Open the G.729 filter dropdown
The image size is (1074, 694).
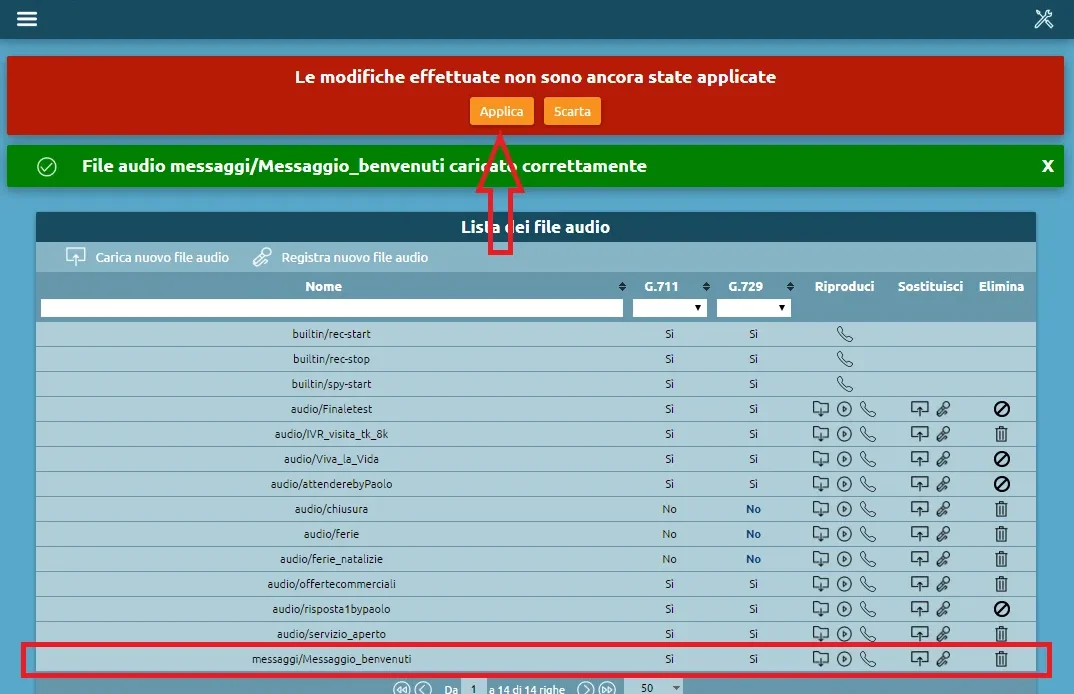(x=754, y=308)
